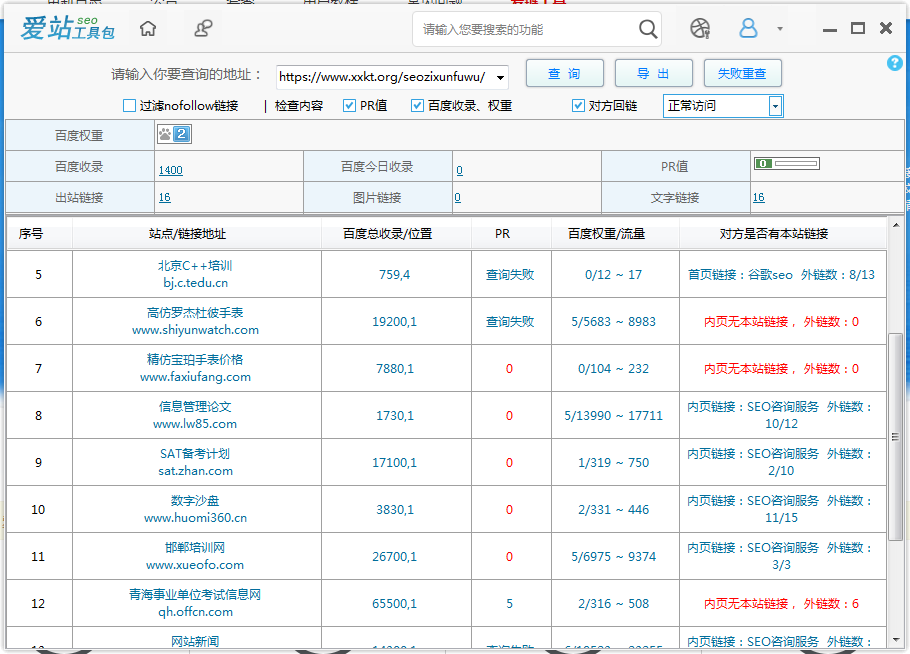Click the blue help question icon

pos(894,63)
